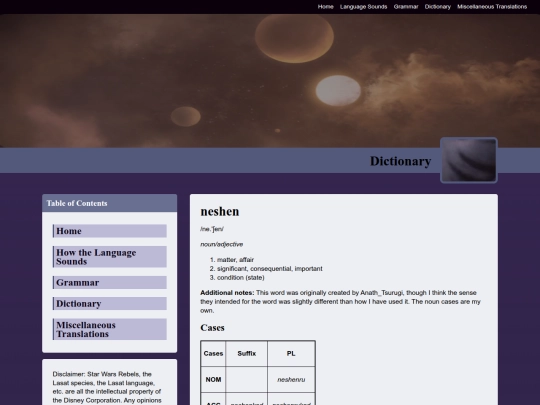
Task: Open Dictionary in the top navigation bar
Action: (437, 7)
